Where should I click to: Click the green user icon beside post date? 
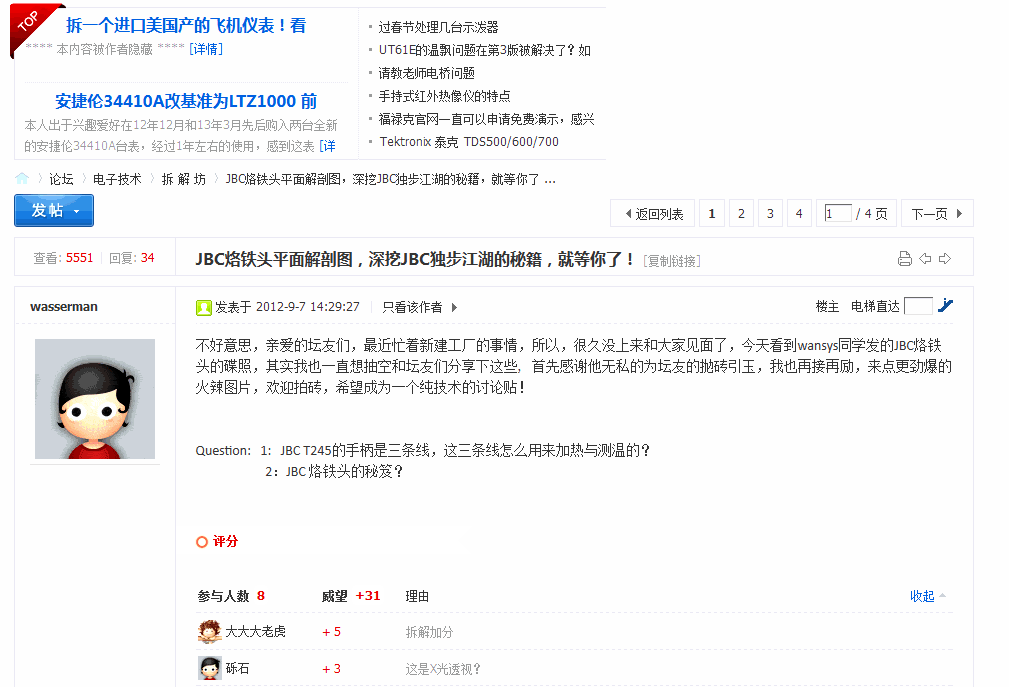(203, 307)
